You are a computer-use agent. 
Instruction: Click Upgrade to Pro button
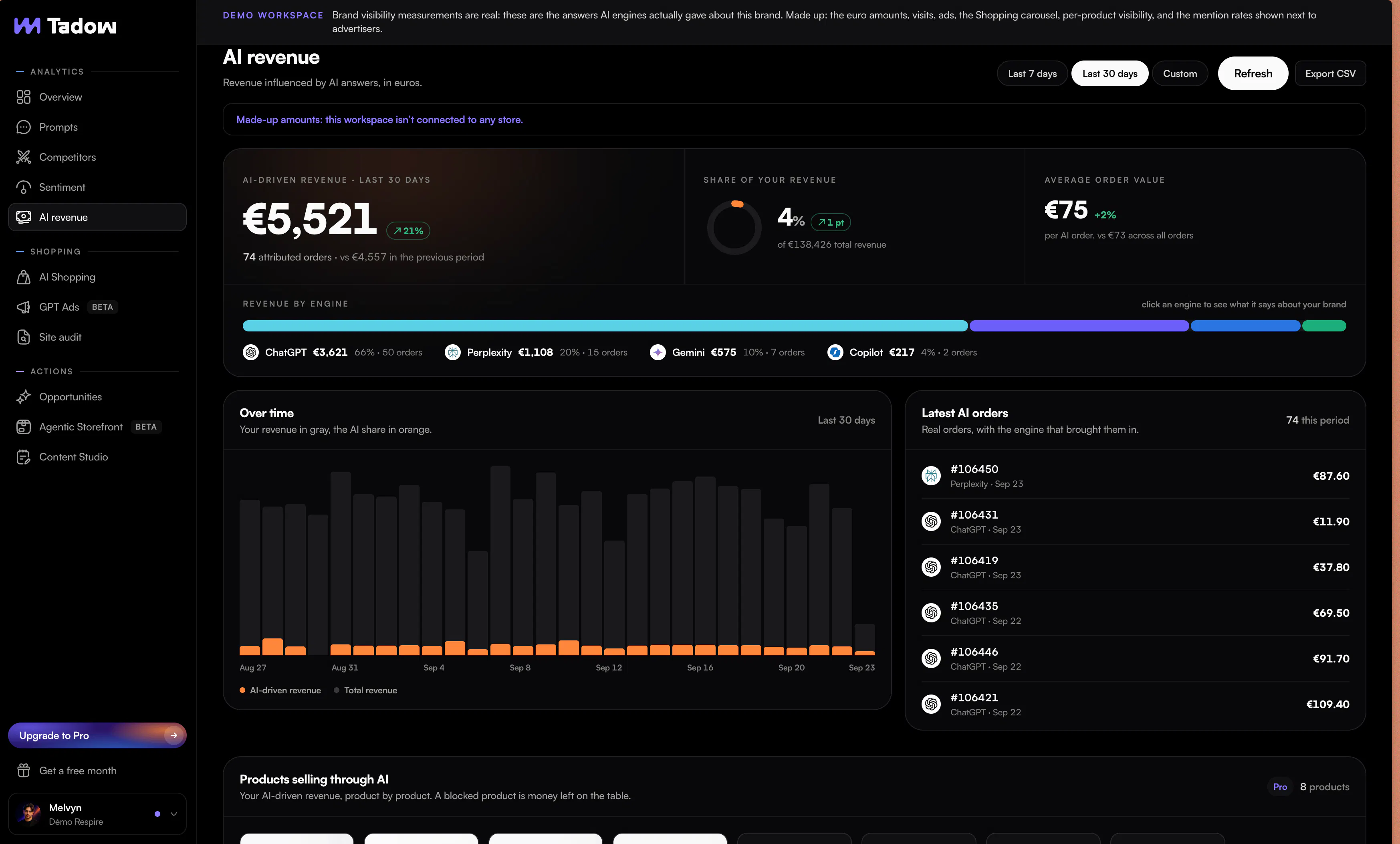coord(97,735)
